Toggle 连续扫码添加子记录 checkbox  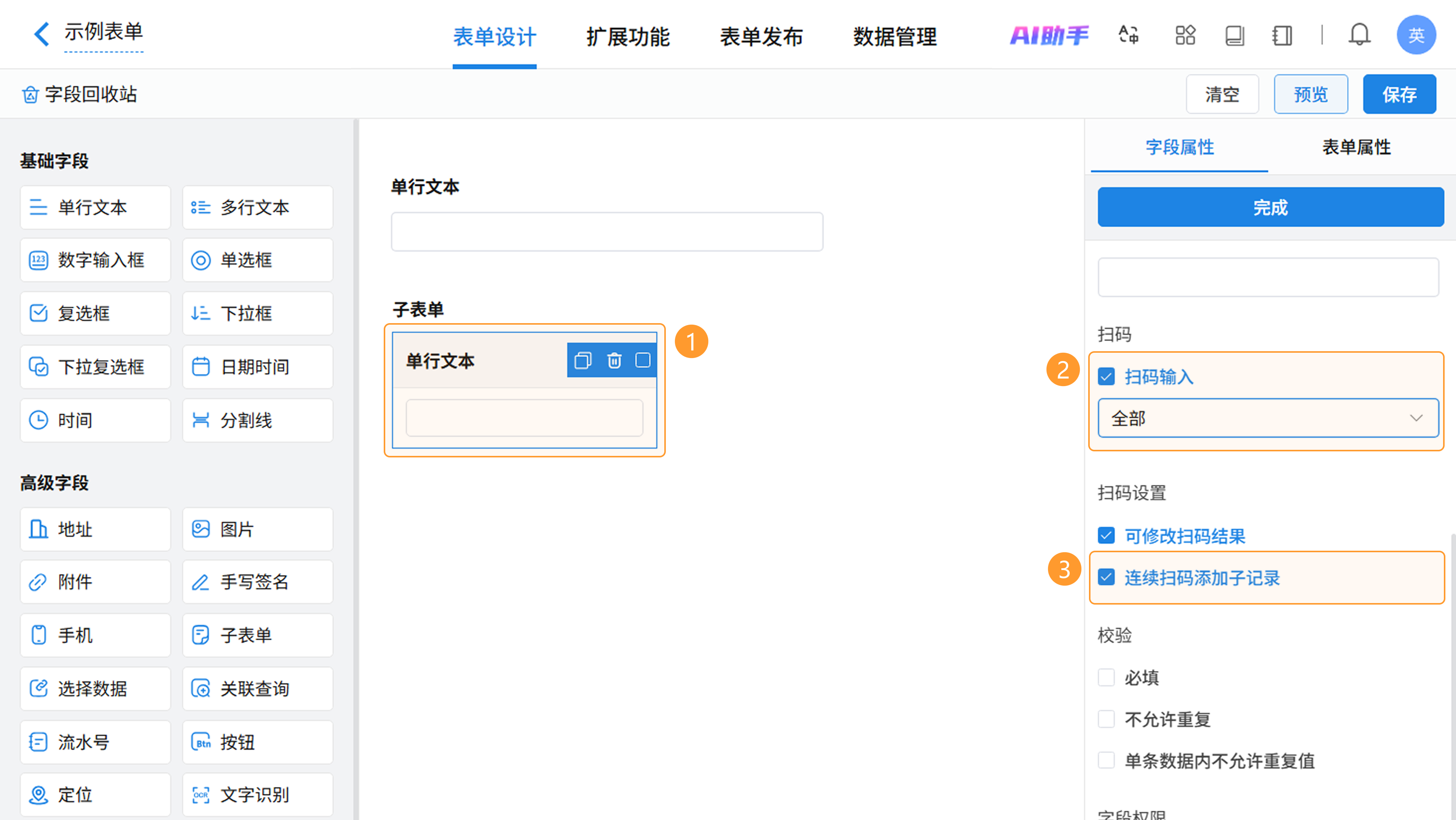(x=1106, y=577)
